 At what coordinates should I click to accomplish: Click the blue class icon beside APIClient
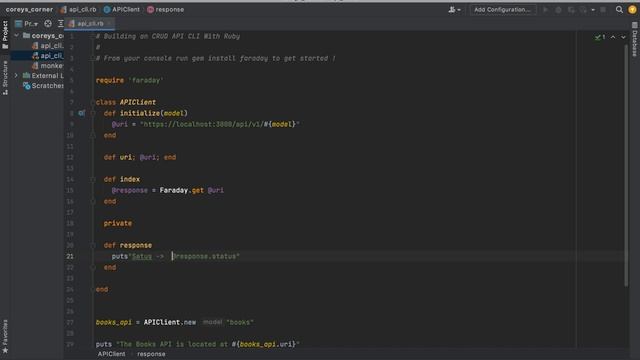pos(107,9)
